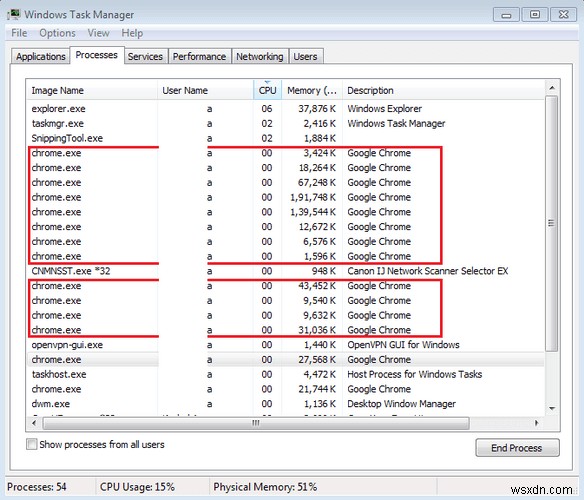Sort by Description column header
584x500 pixels.
(443, 91)
